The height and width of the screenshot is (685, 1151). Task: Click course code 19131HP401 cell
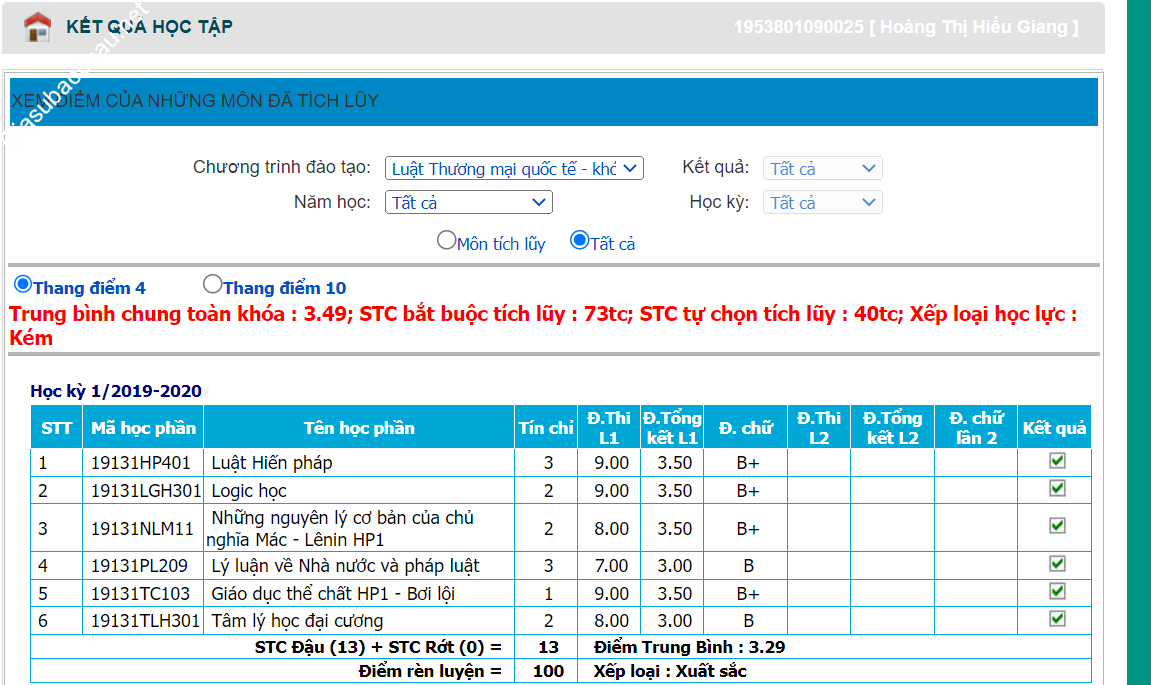[x=141, y=463]
